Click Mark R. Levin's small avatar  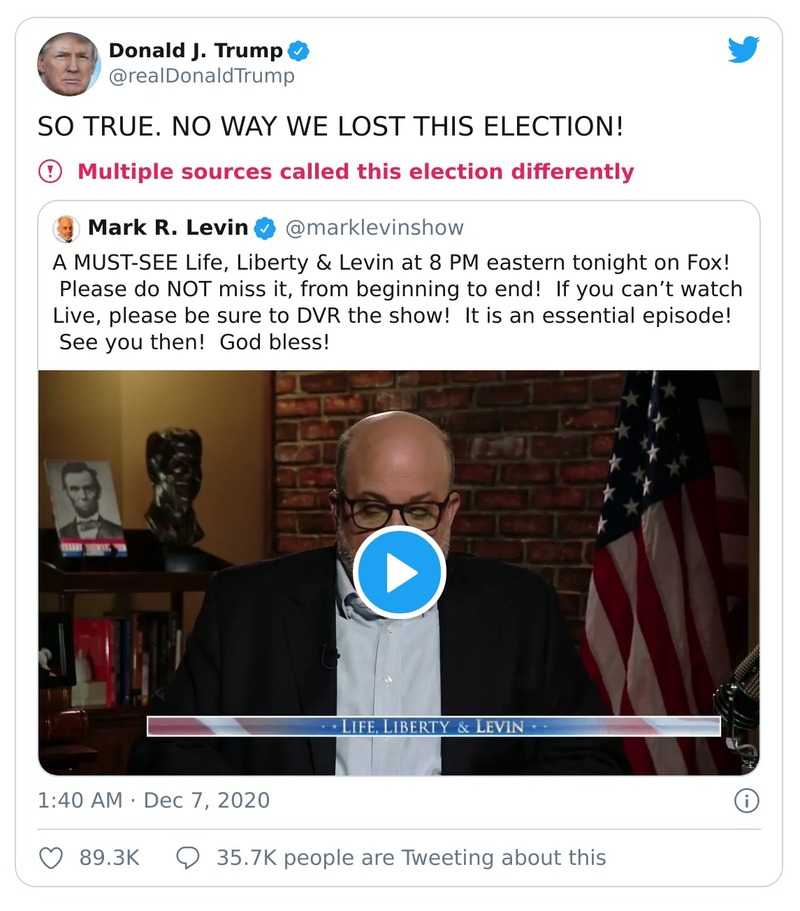[x=67, y=228]
